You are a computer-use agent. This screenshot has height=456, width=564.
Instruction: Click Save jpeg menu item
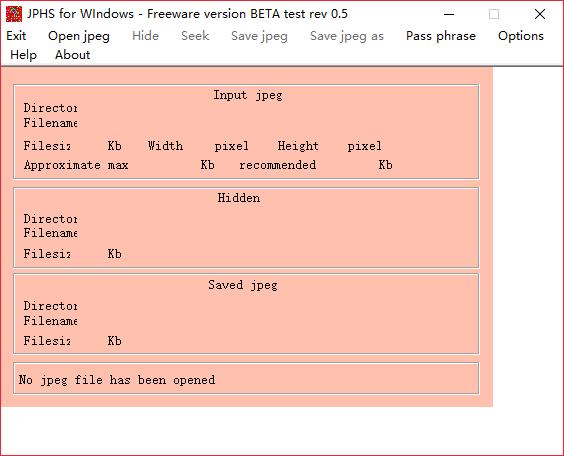[x=259, y=36]
